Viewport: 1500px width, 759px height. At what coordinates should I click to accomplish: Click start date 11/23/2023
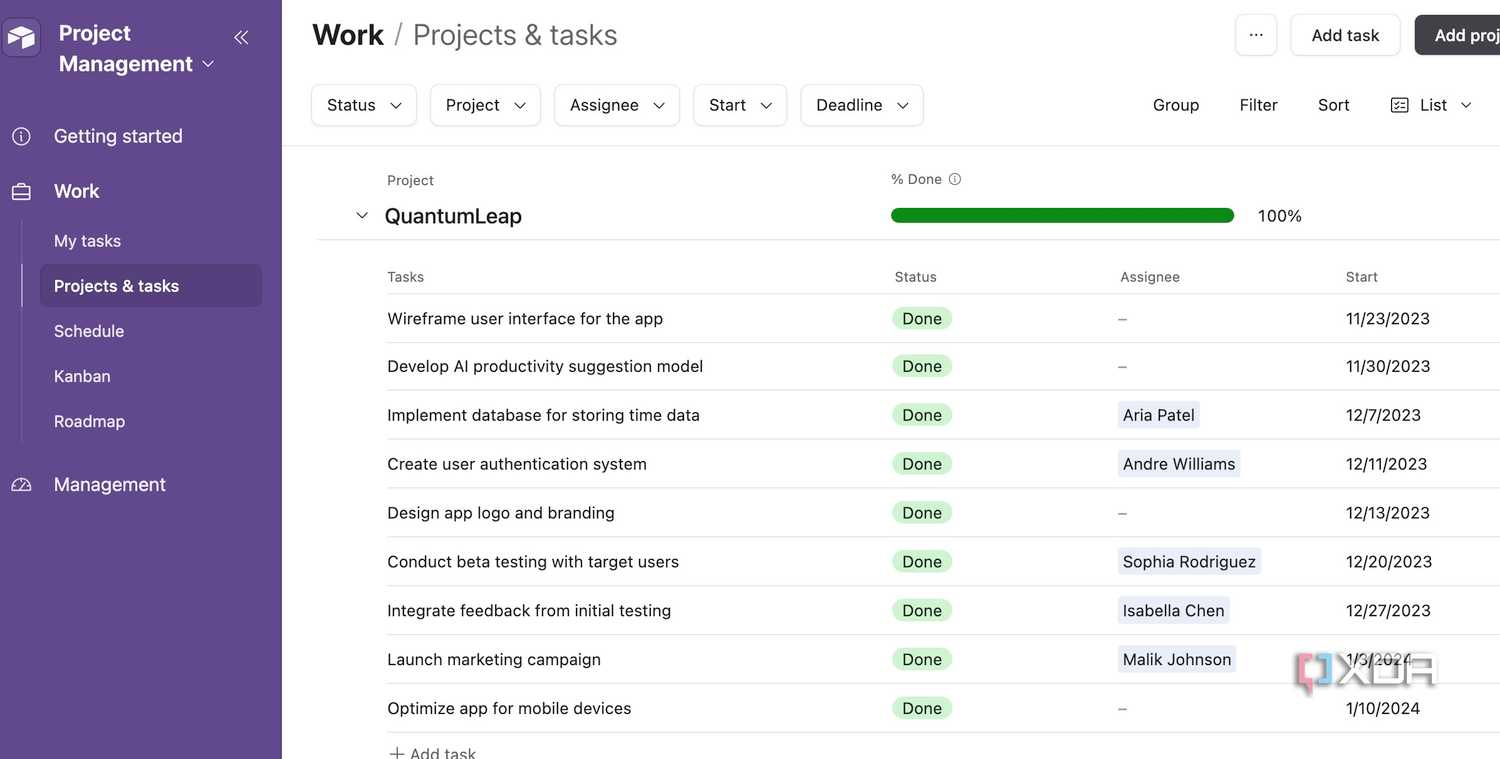[1388, 319]
